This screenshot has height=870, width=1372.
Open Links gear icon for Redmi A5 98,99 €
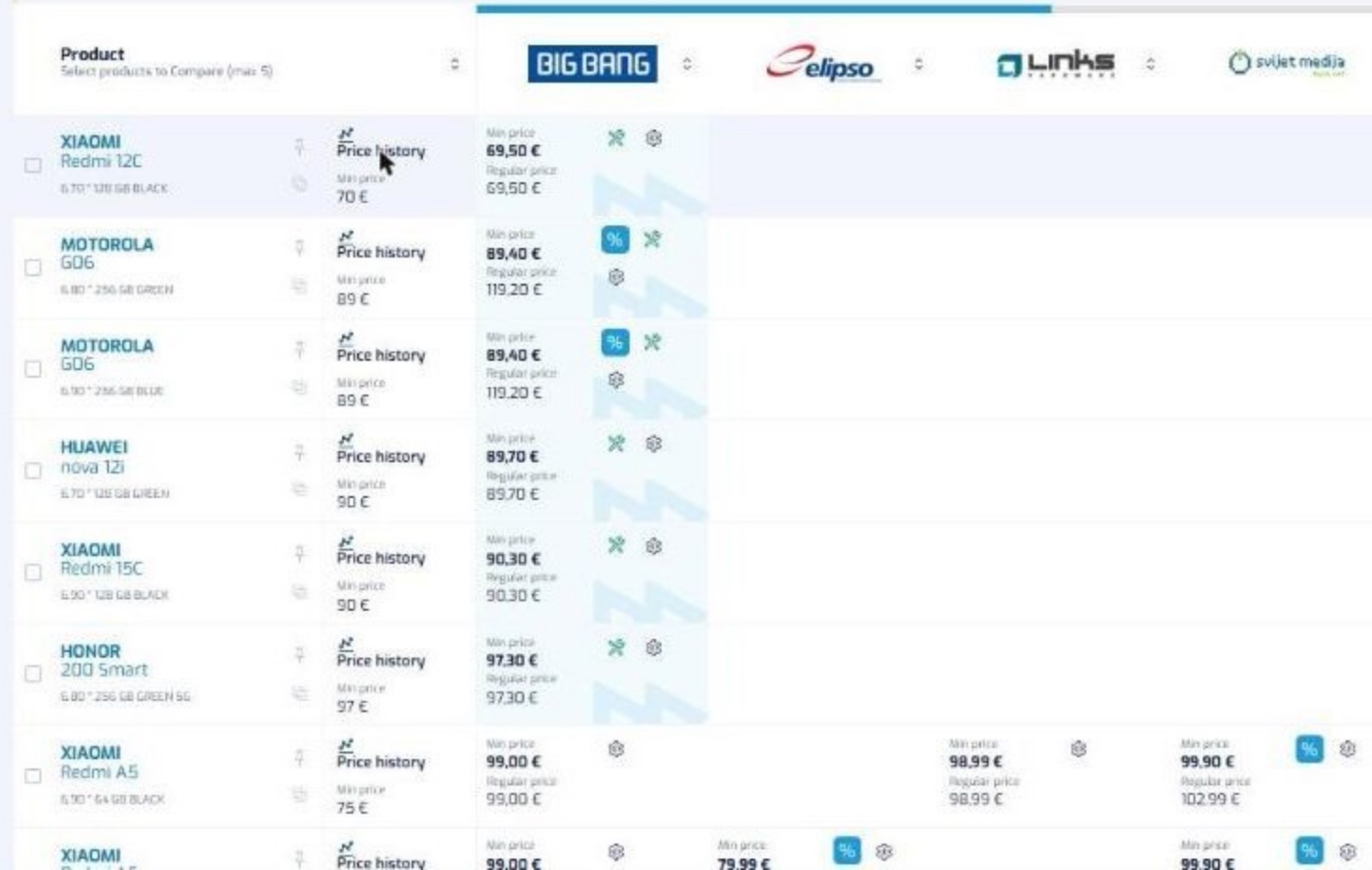click(x=1079, y=749)
